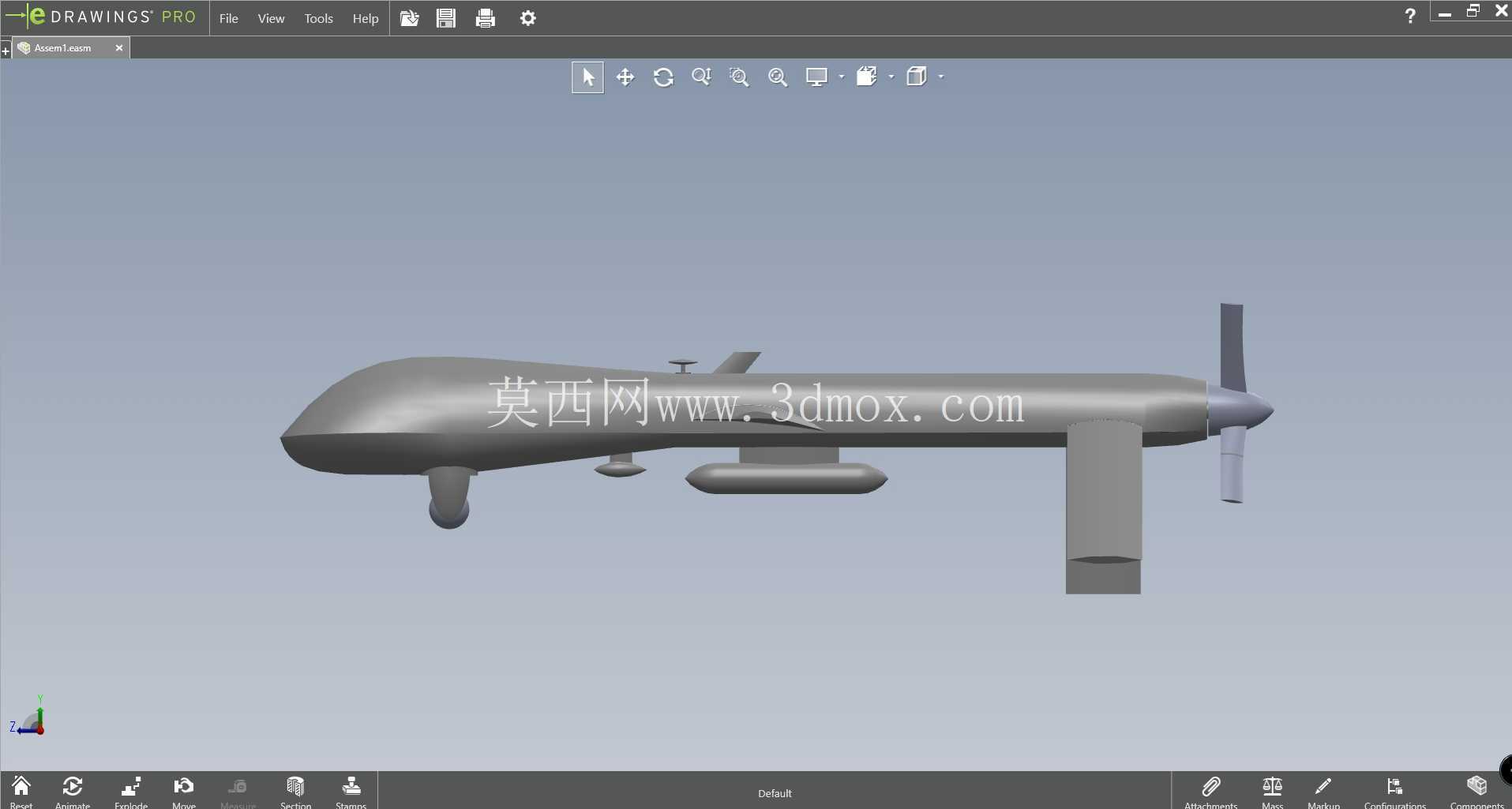
Task: Open the Attachments panel
Action: point(1211,792)
